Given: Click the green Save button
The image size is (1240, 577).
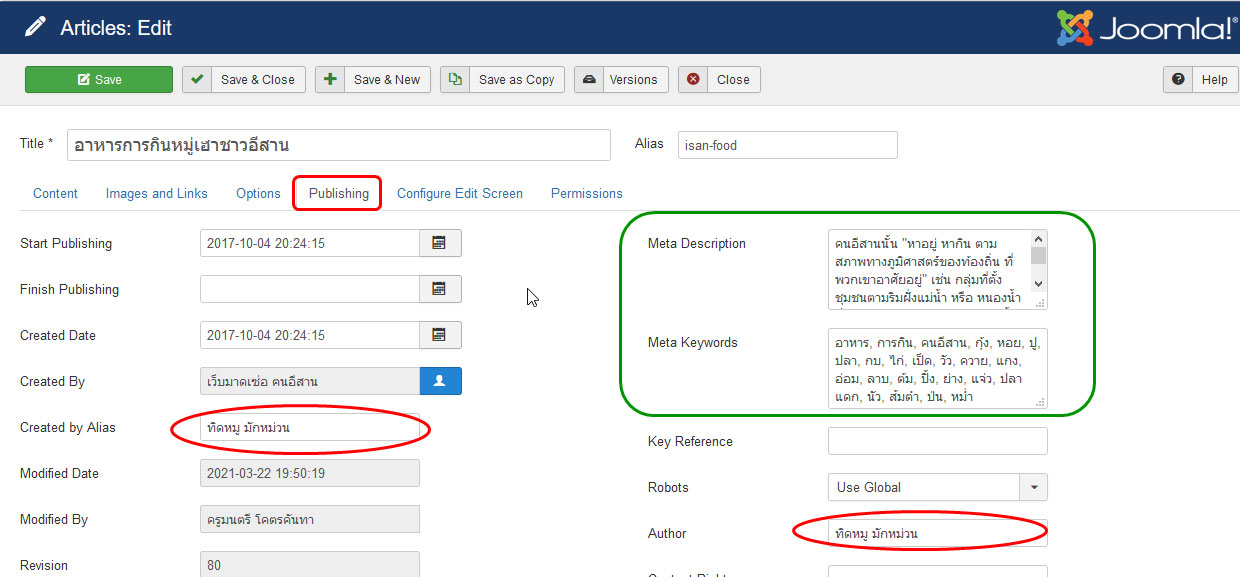Looking at the screenshot, I should coord(98,79).
